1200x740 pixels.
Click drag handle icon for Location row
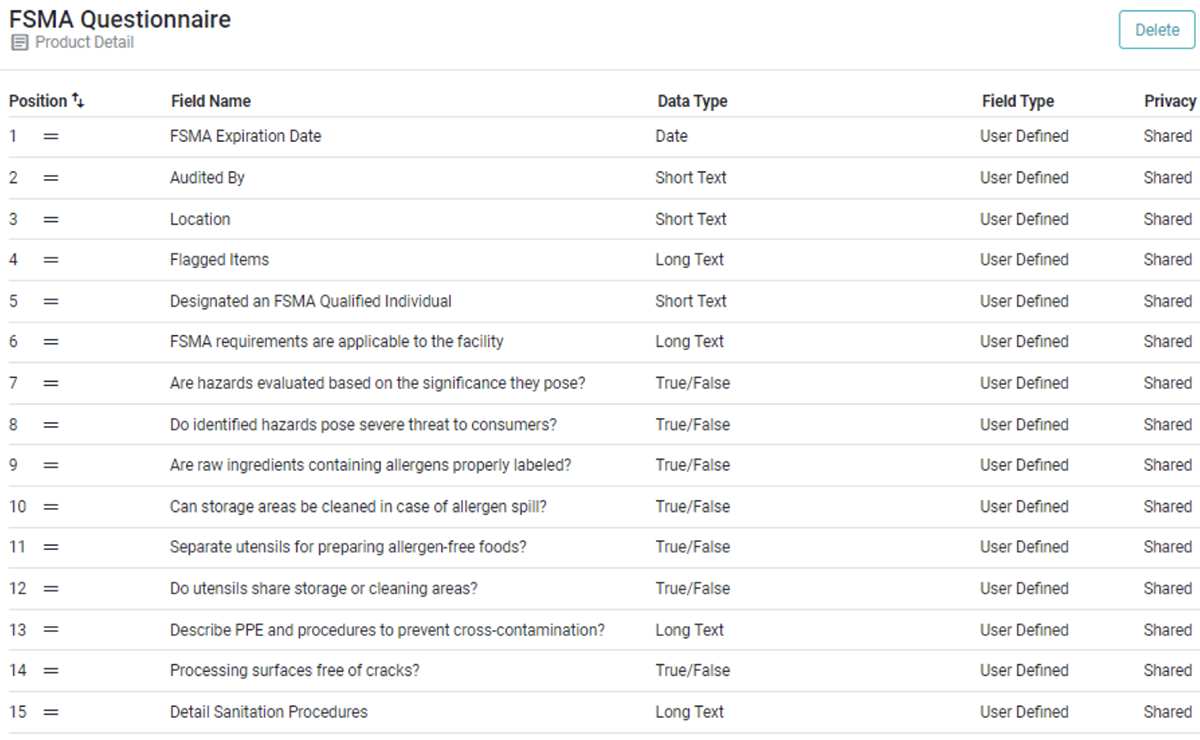(51, 219)
